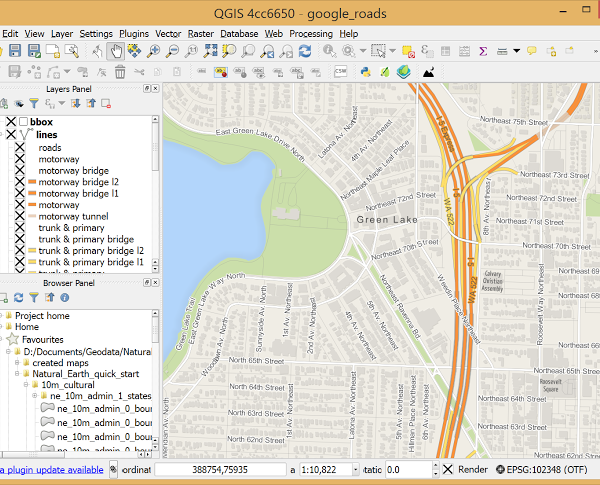Click Pan Map to Selection icon
Image resolution: width=600 pixels, height=485 pixels.
tap(134, 51)
